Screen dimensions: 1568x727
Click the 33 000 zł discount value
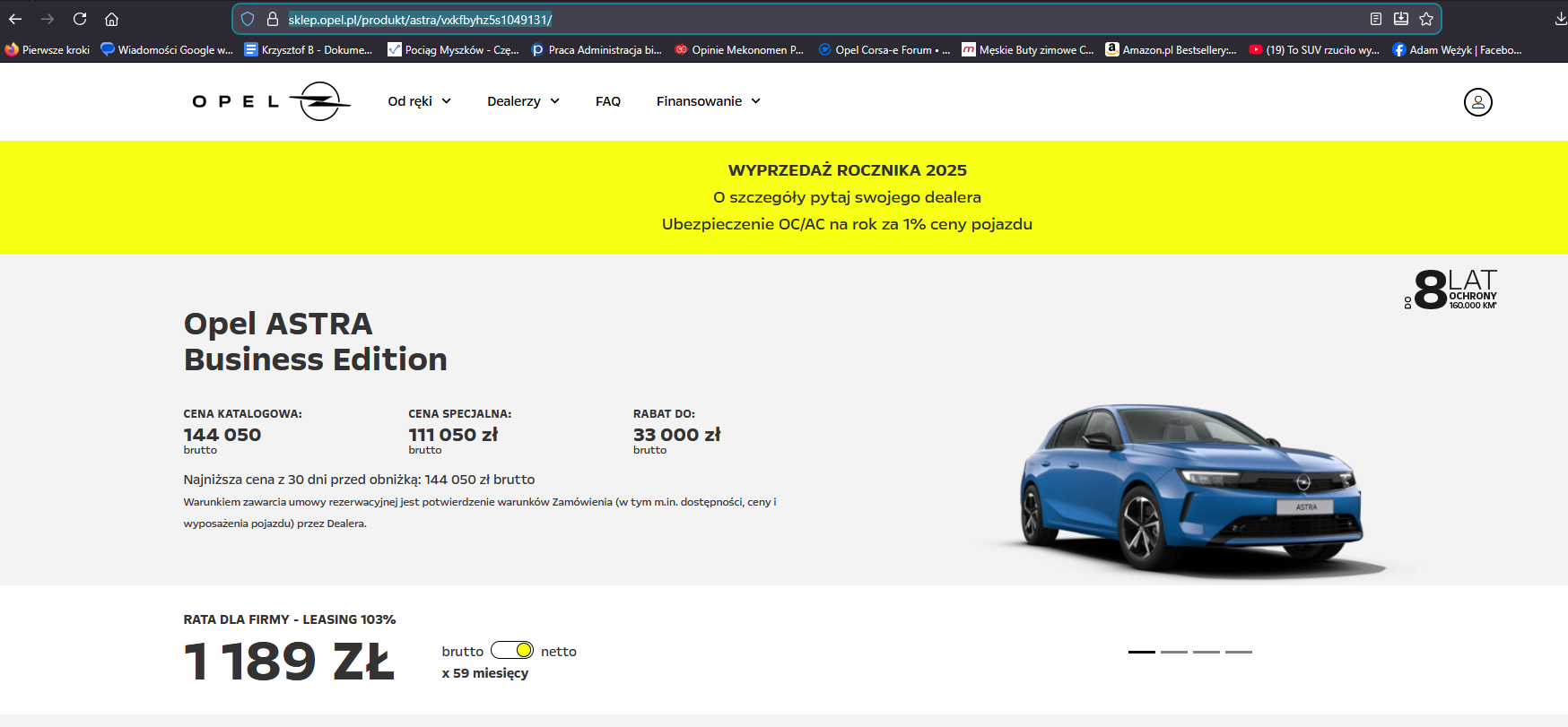coord(677,435)
